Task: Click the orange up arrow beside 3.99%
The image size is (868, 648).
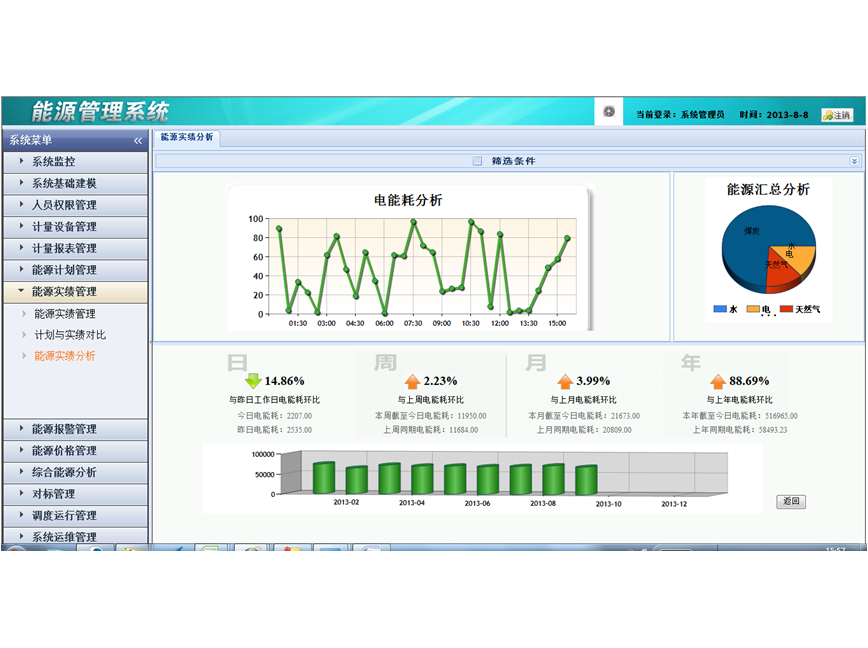Action: (565, 381)
